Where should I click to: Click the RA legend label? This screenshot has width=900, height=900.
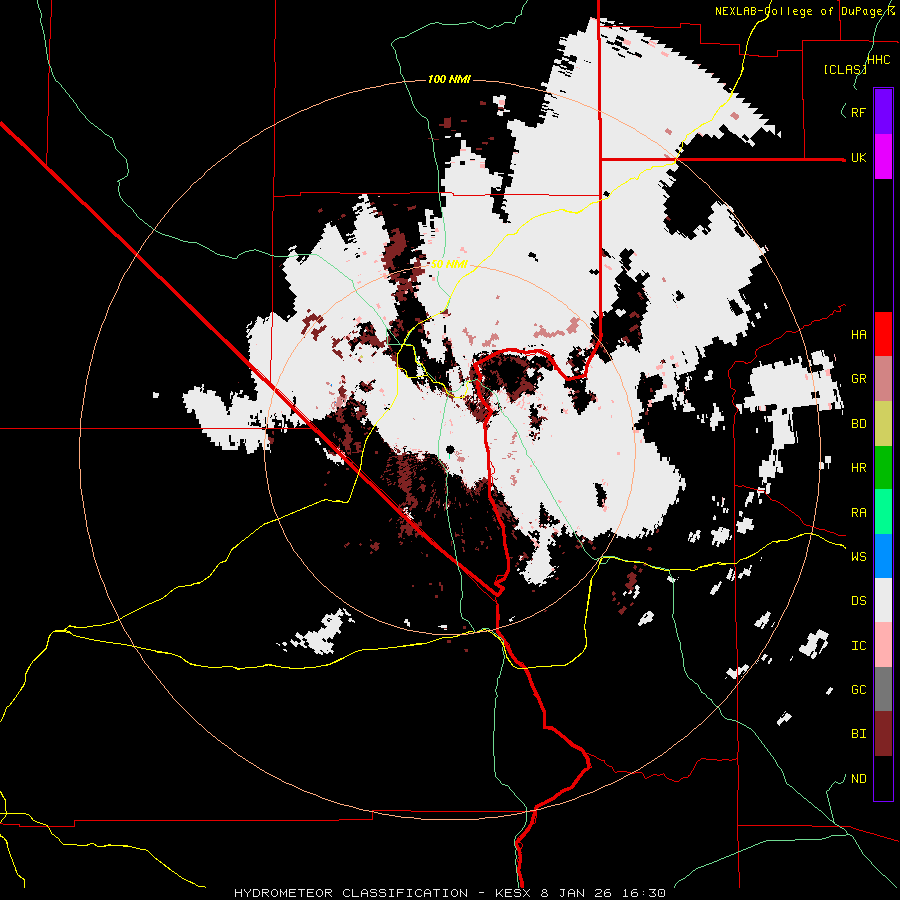tap(858, 513)
